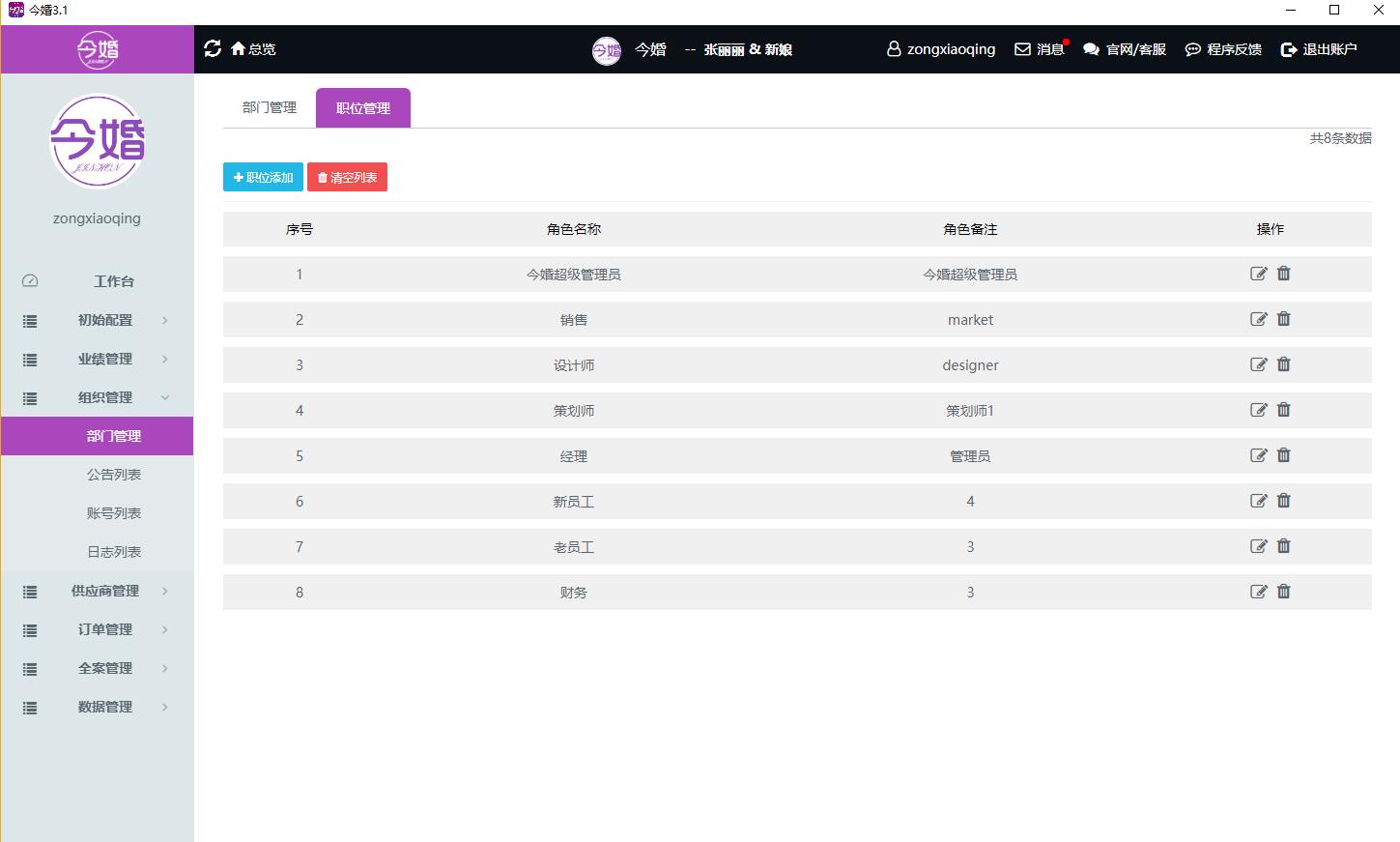Click the 操作 column header

pos(1271,229)
